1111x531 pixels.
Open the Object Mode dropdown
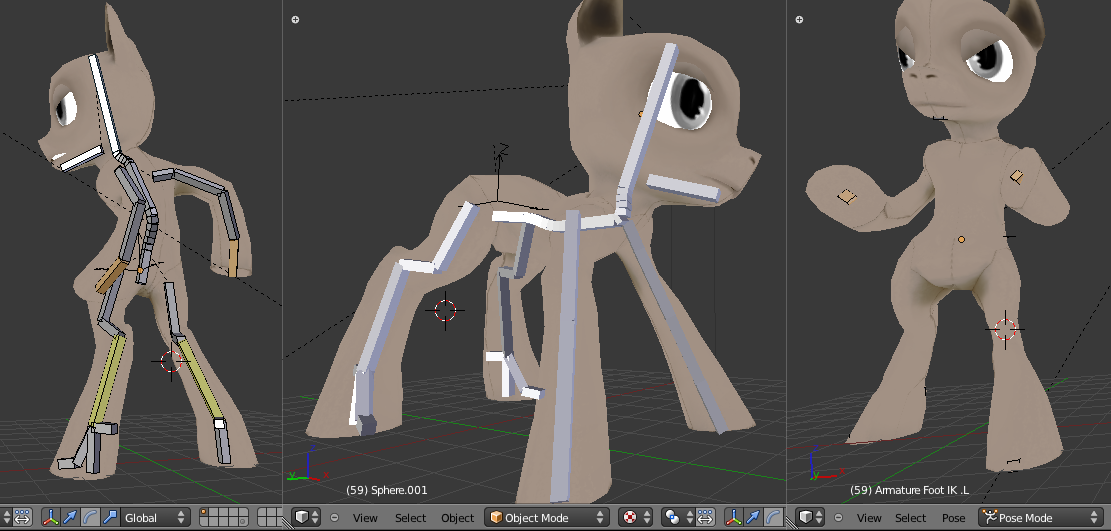click(x=547, y=518)
